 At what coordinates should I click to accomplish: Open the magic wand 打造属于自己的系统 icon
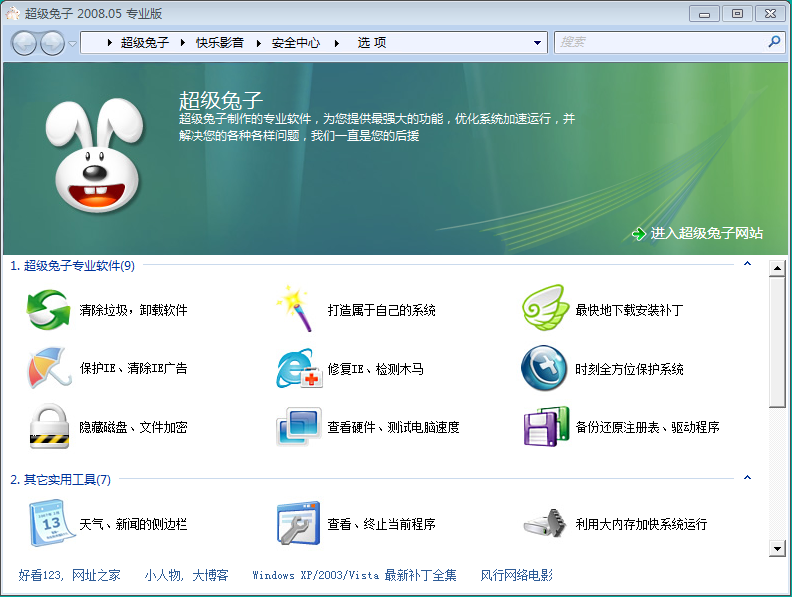click(295, 310)
